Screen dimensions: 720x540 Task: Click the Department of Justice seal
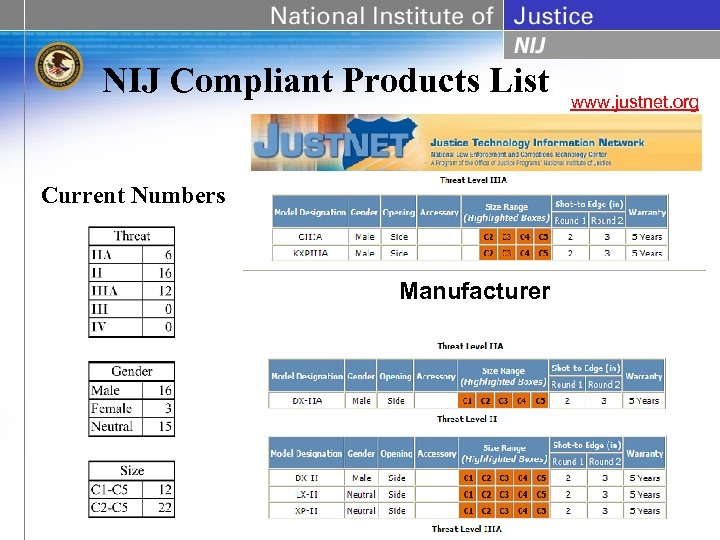coord(59,66)
